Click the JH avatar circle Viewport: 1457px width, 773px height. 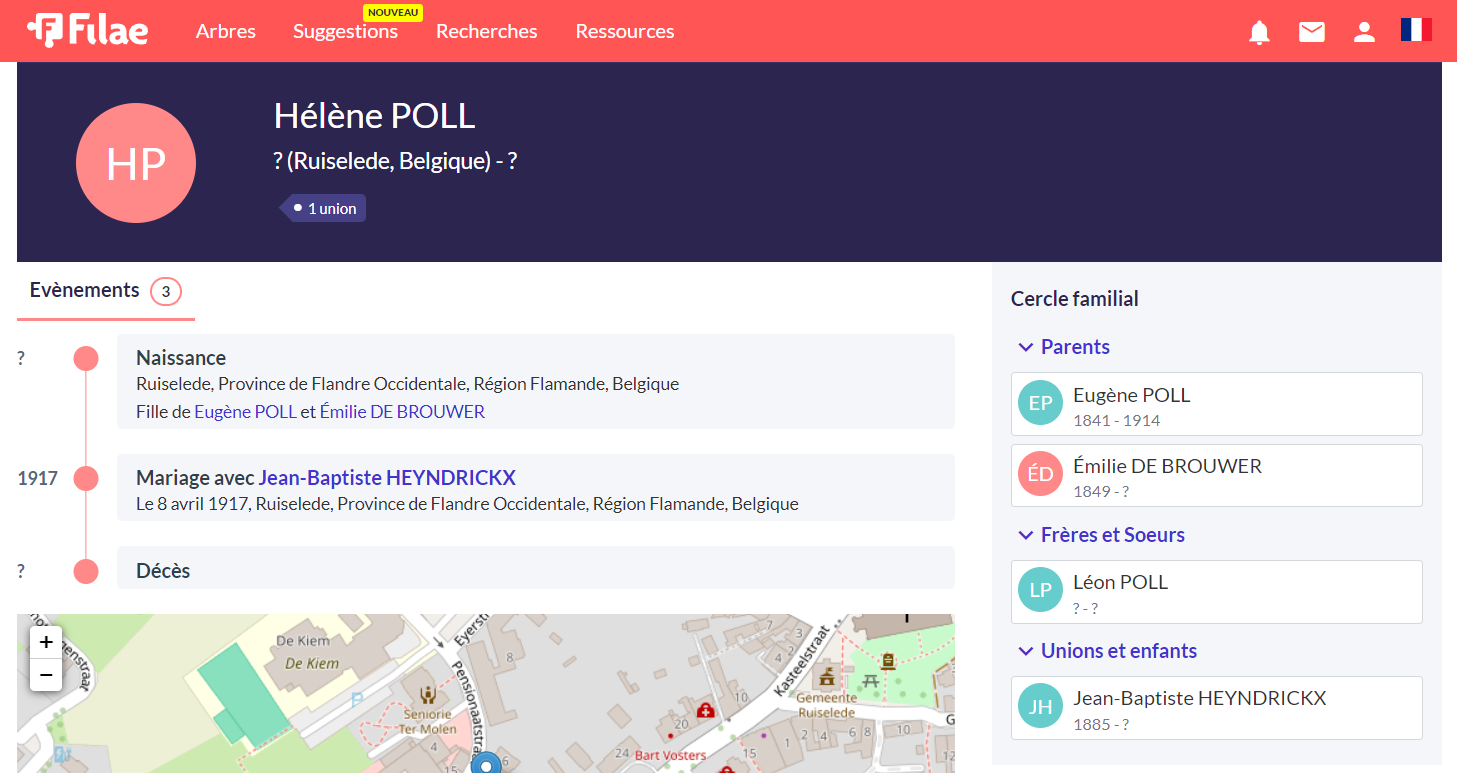pos(1040,707)
